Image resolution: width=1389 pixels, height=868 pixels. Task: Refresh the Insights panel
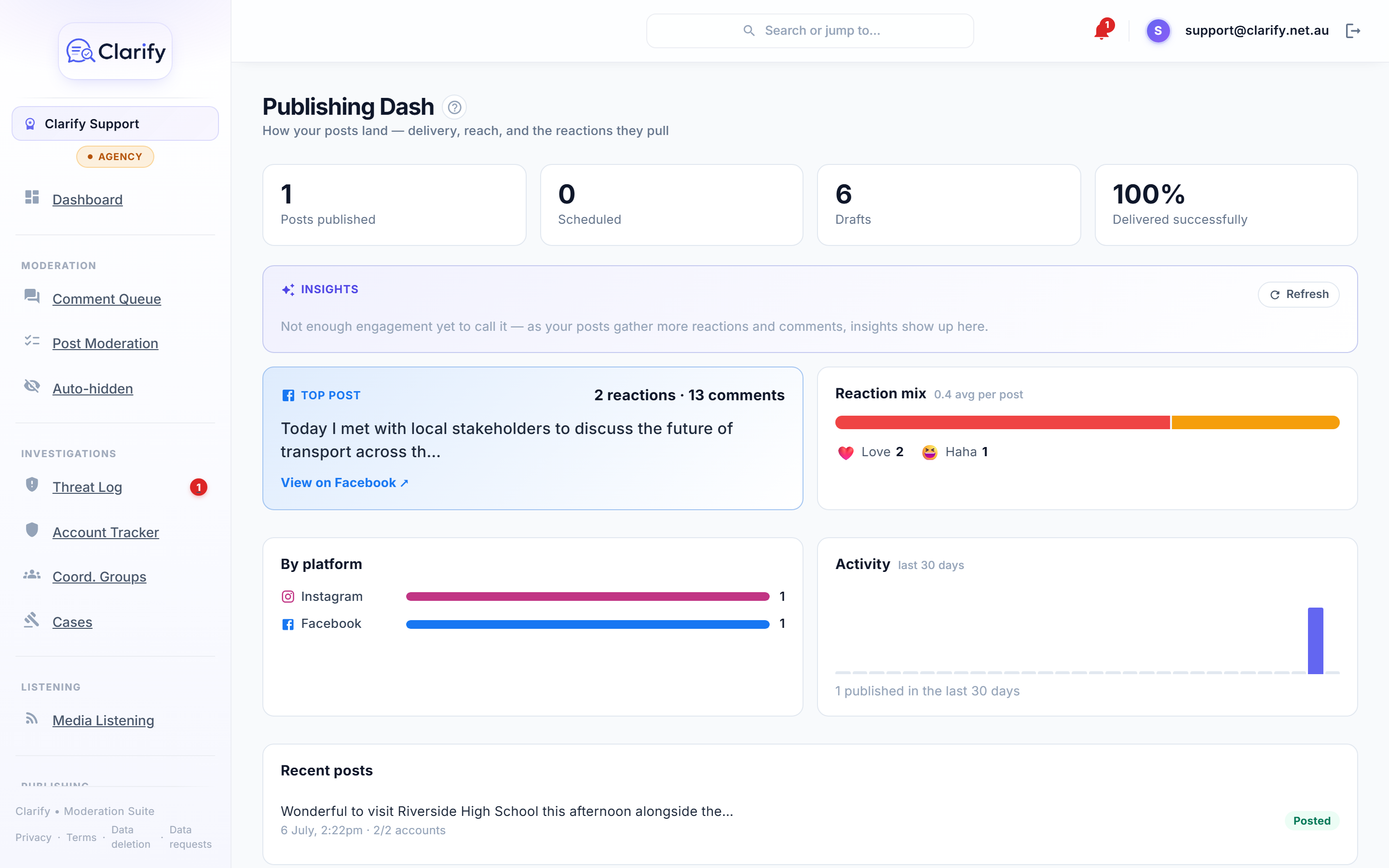pos(1298,295)
